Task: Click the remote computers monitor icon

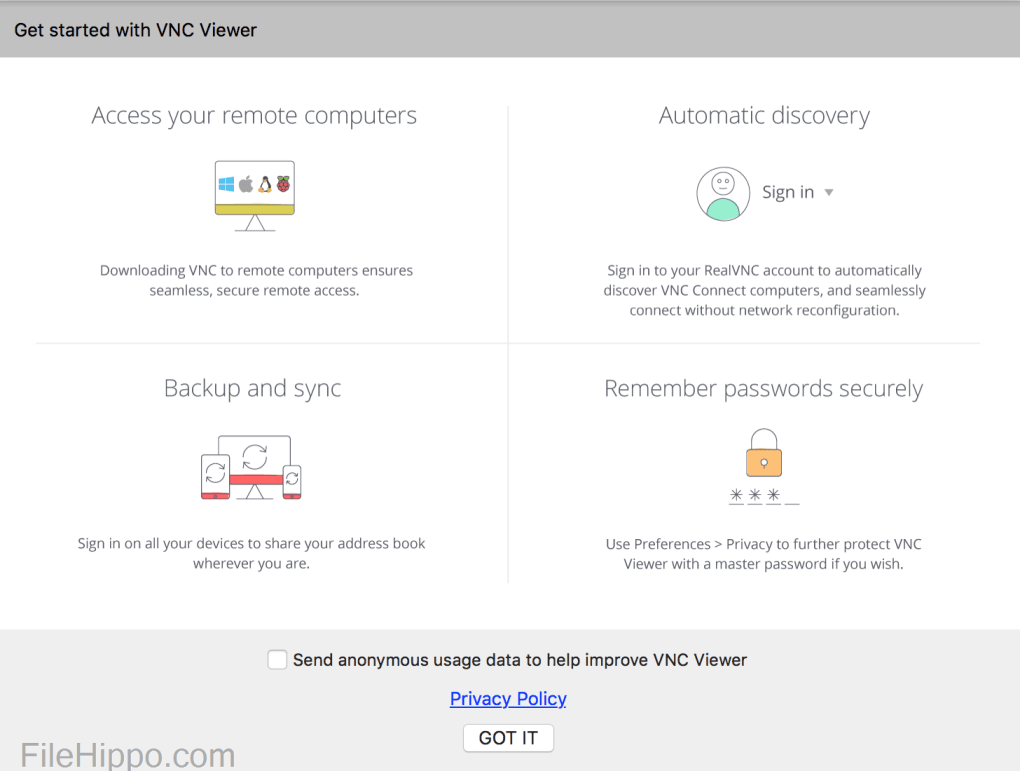Action: [x=254, y=192]
